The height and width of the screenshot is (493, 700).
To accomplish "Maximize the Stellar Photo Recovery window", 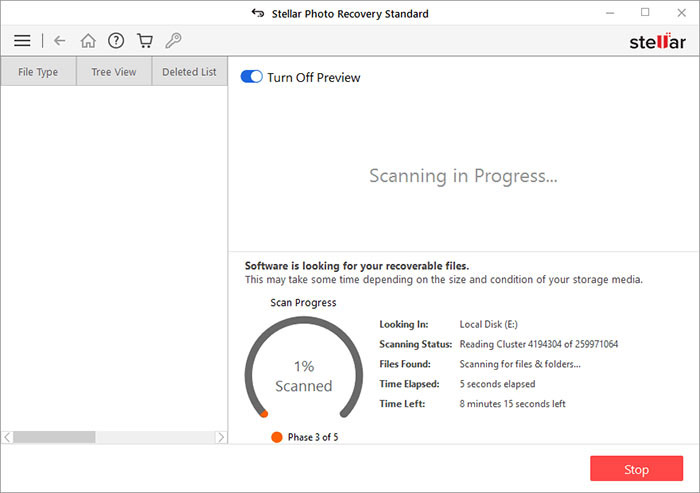I will pos(645,13).
